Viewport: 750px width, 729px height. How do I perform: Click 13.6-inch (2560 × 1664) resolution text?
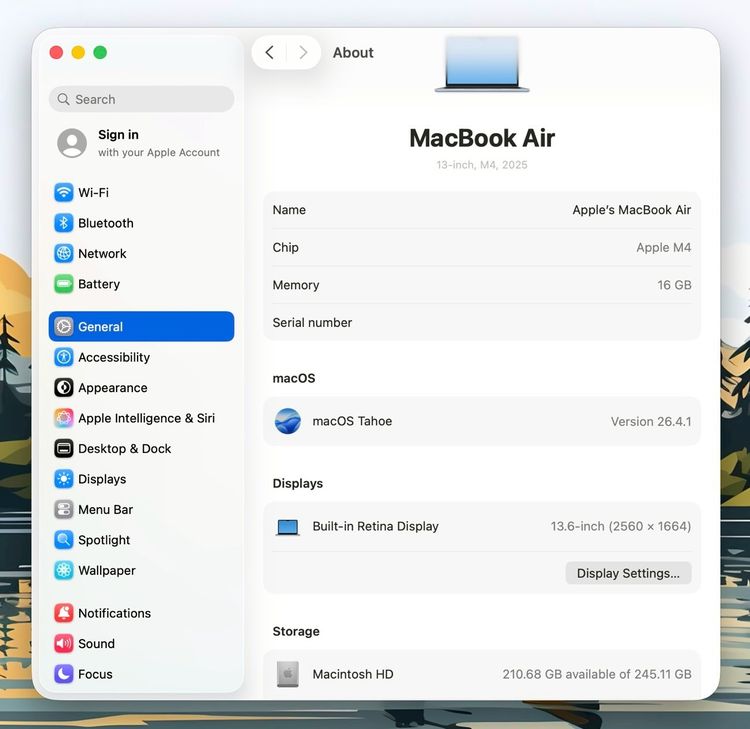point(620,526)
